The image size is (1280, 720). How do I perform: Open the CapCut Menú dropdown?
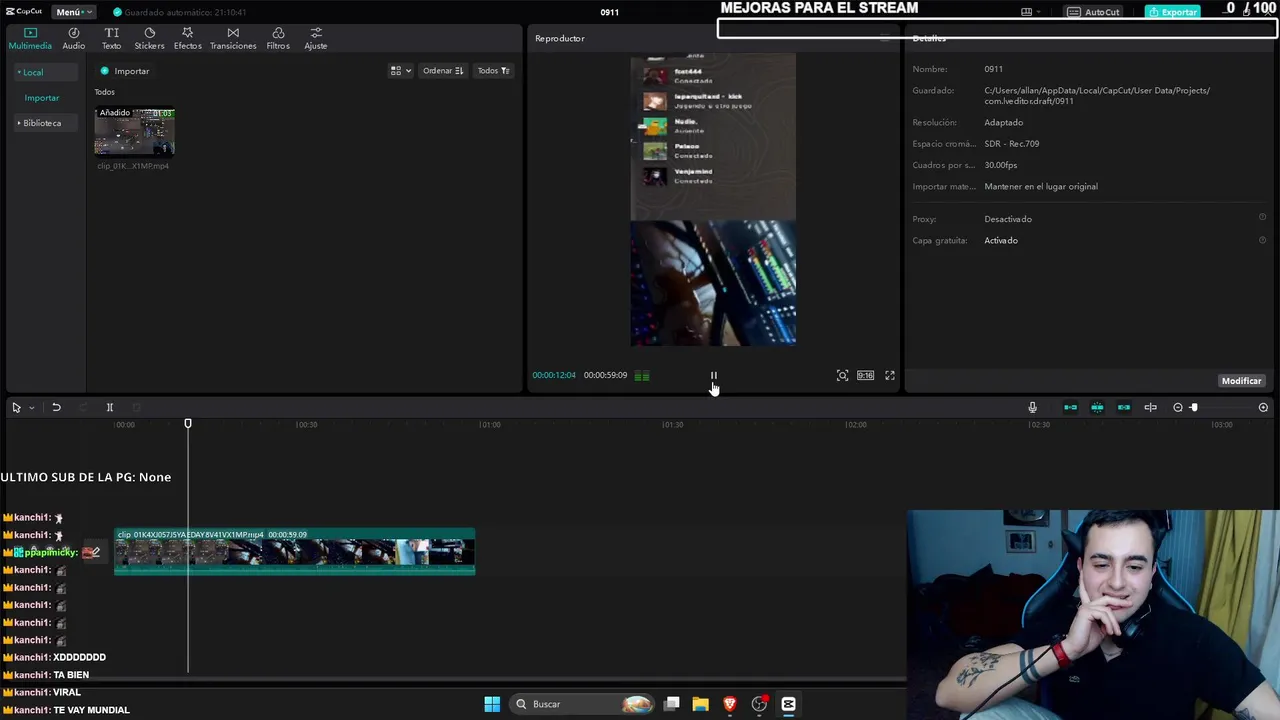click(73, 12)
